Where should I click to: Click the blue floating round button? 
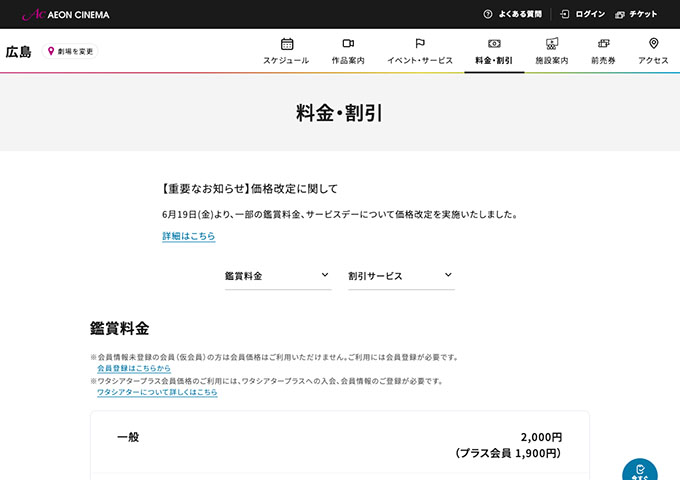640,470
